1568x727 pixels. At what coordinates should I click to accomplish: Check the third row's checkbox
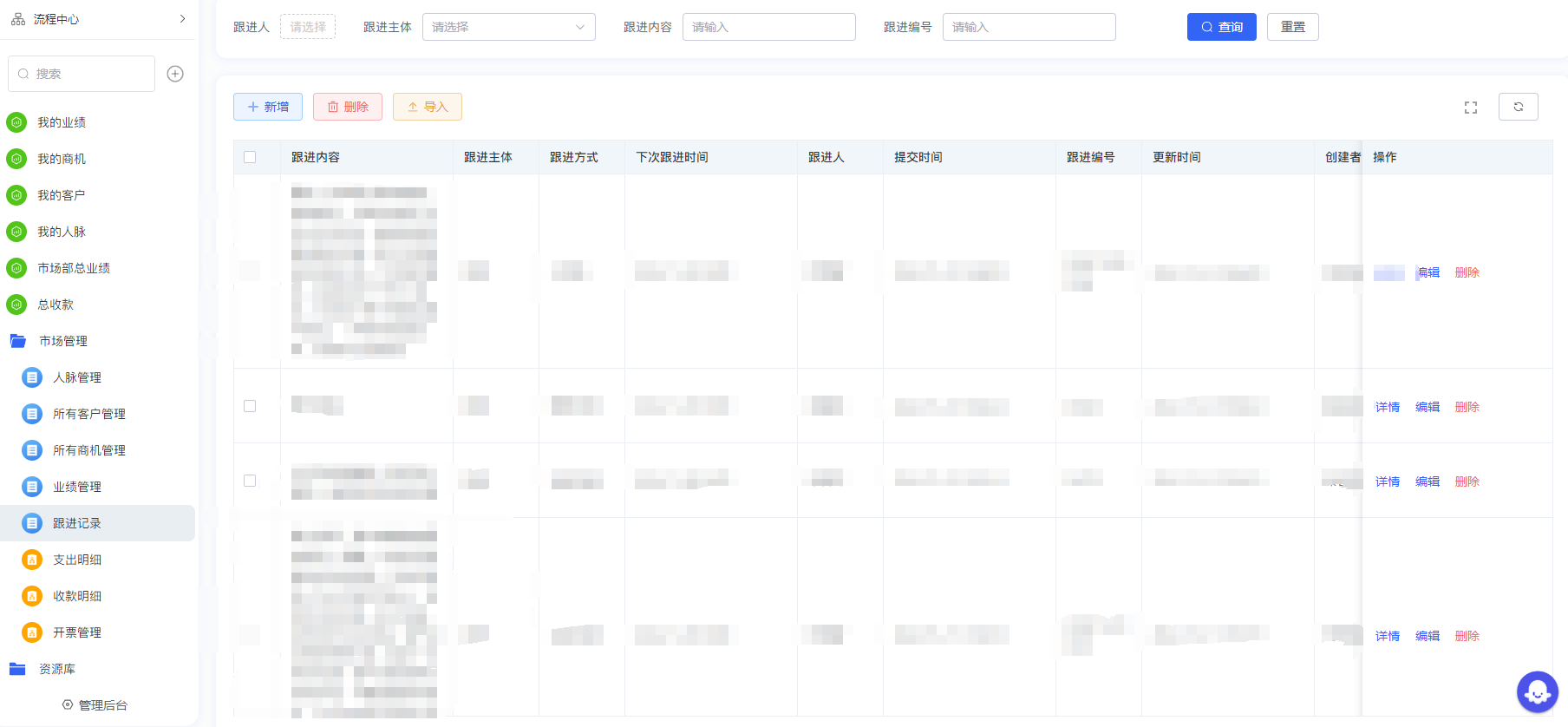pos(250,481)
